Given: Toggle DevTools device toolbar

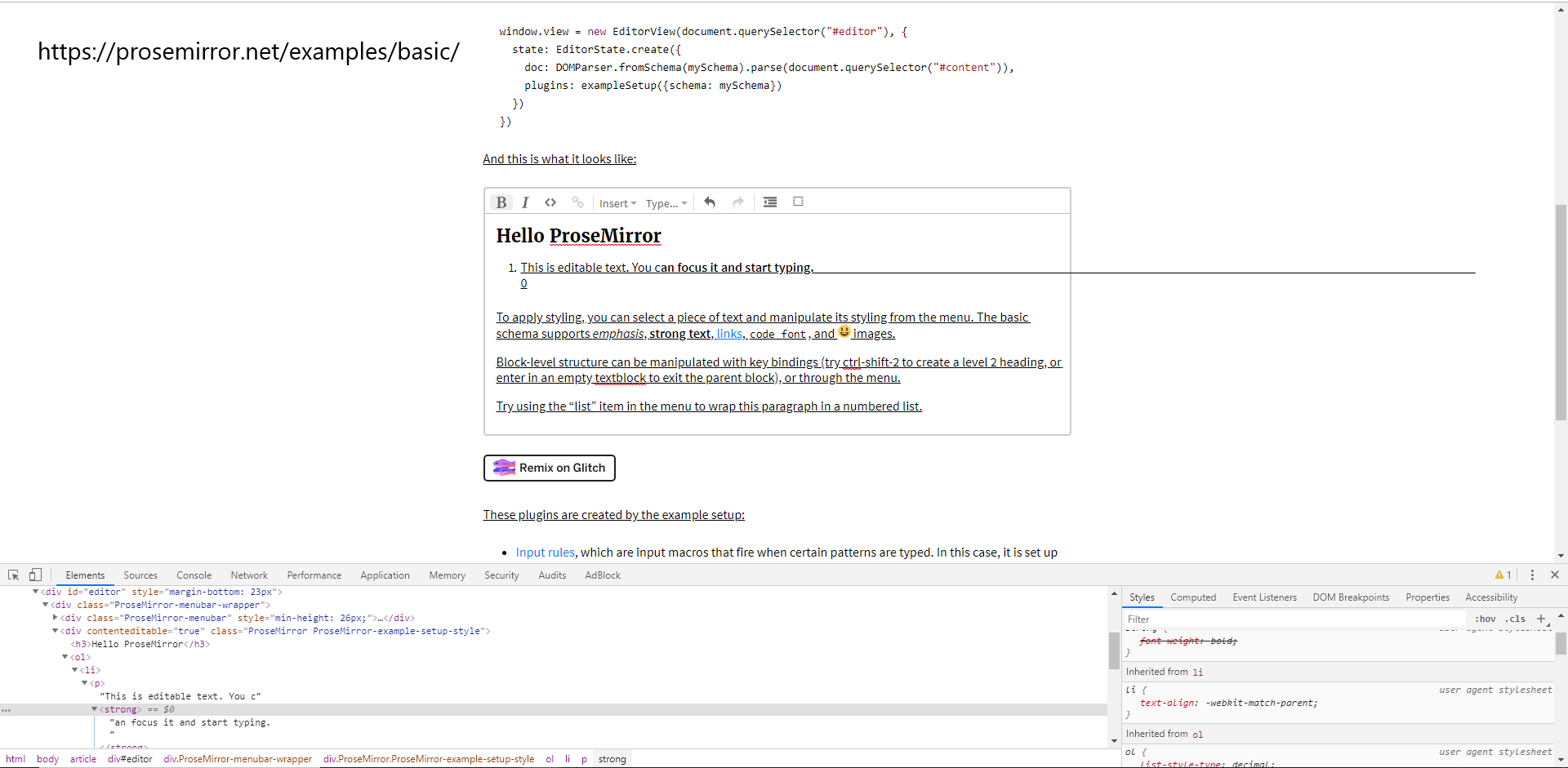Looking at the screenshot, I should click(x=35, y=575).
